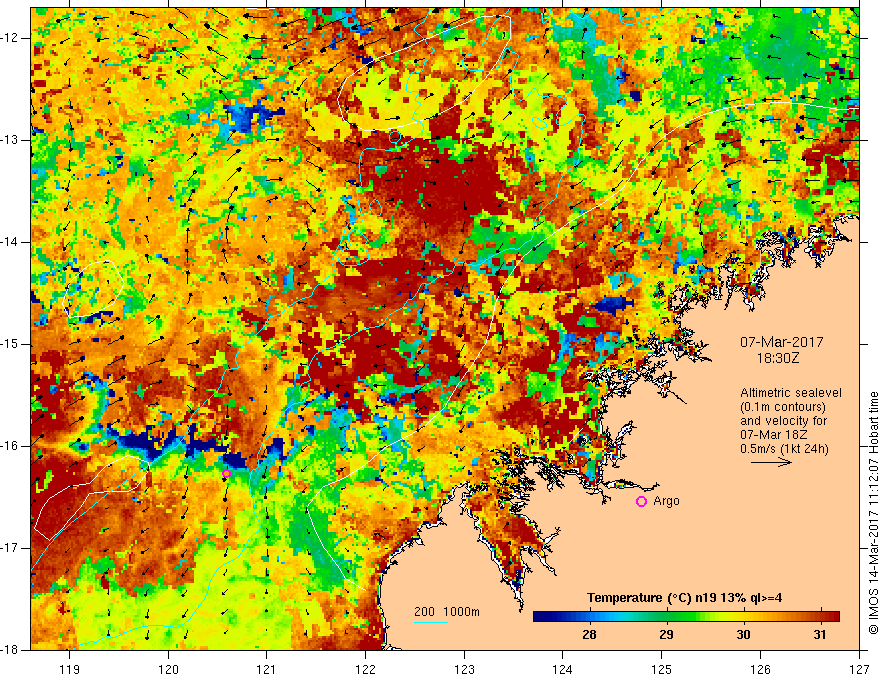This screenshot has height=680, width=880.
Task: Click the 'Altimetric sealevel' caption
Action: point(791,393)
